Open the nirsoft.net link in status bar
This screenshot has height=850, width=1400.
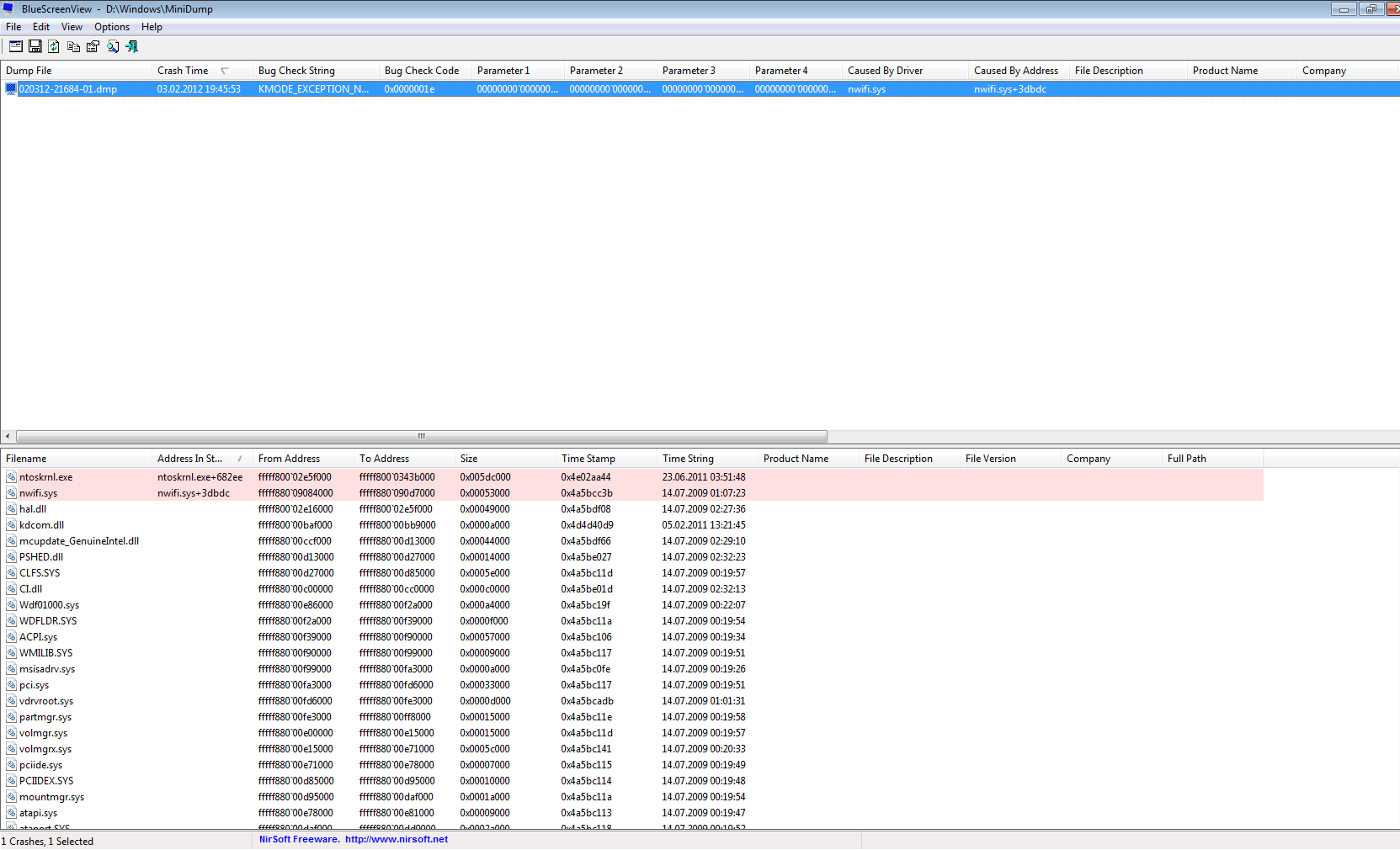[x=396, y=839]
